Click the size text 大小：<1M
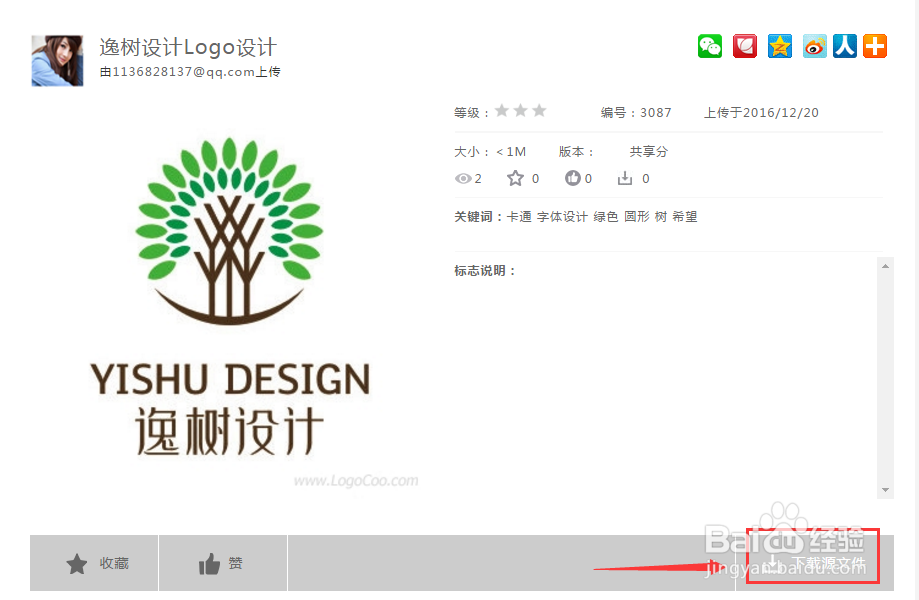919x600 pixels. click(x=490, y=152)
